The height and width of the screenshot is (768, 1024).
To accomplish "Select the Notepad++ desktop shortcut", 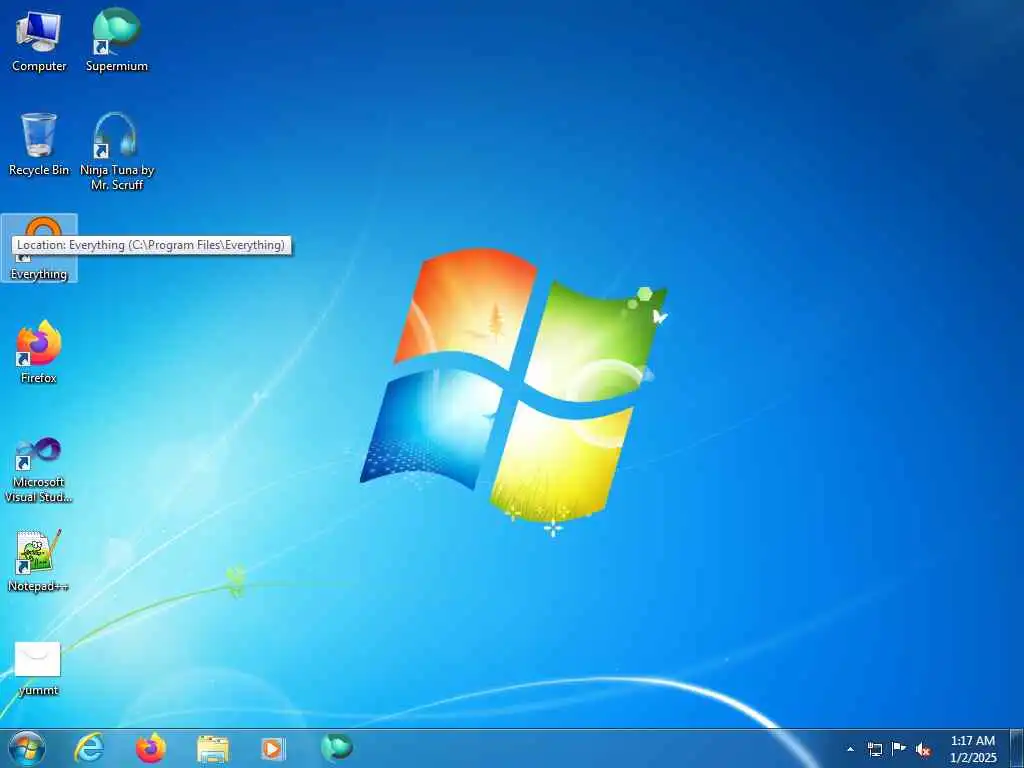I will point(39,560).
